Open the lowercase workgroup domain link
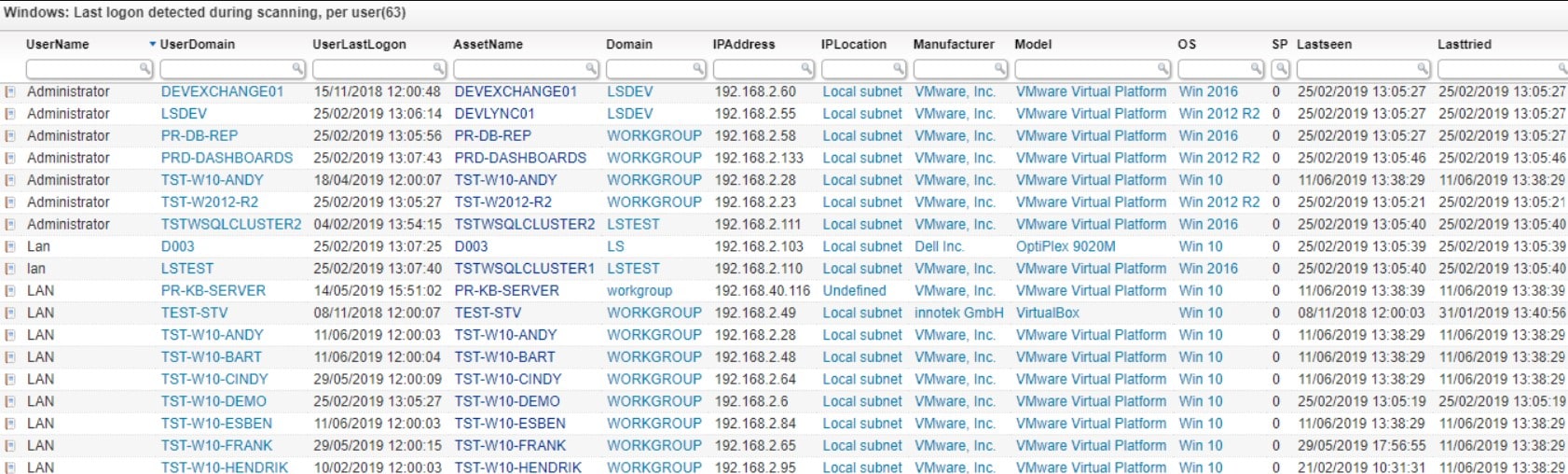The image size is (1568, 474). pyautogui.click(x=640, y=291)
